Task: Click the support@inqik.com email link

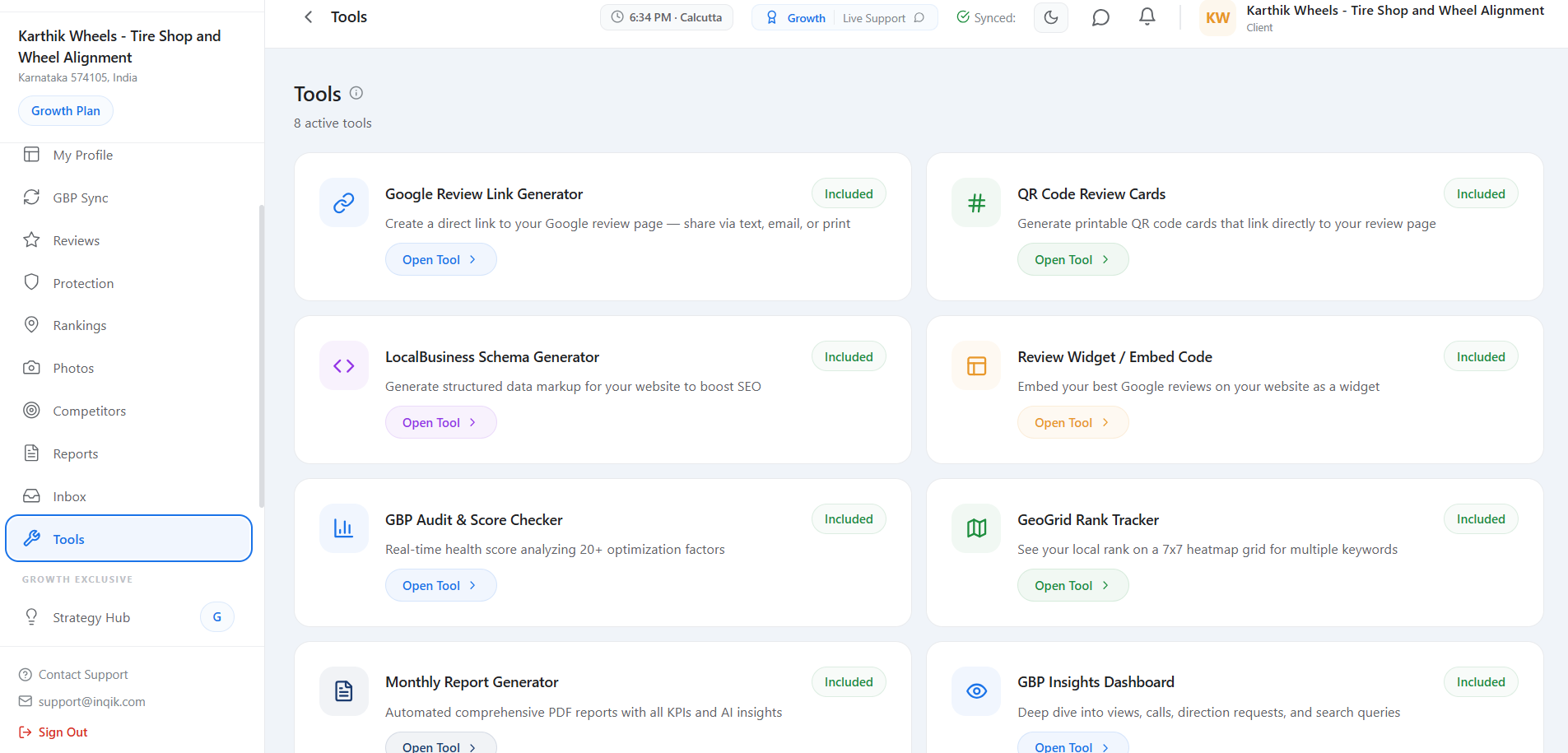Action: (91, 701)
